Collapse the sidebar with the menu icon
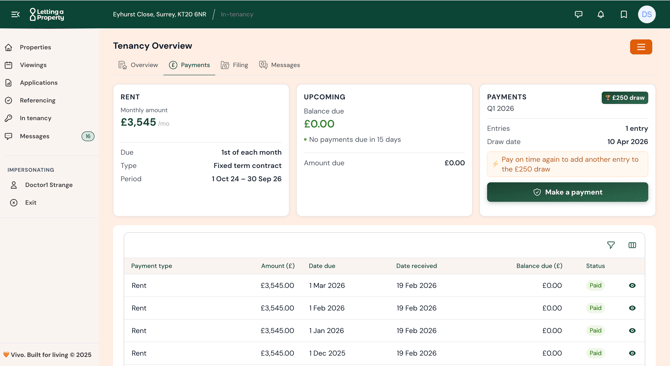The image size is (670, 366). [x=15, y=15]
